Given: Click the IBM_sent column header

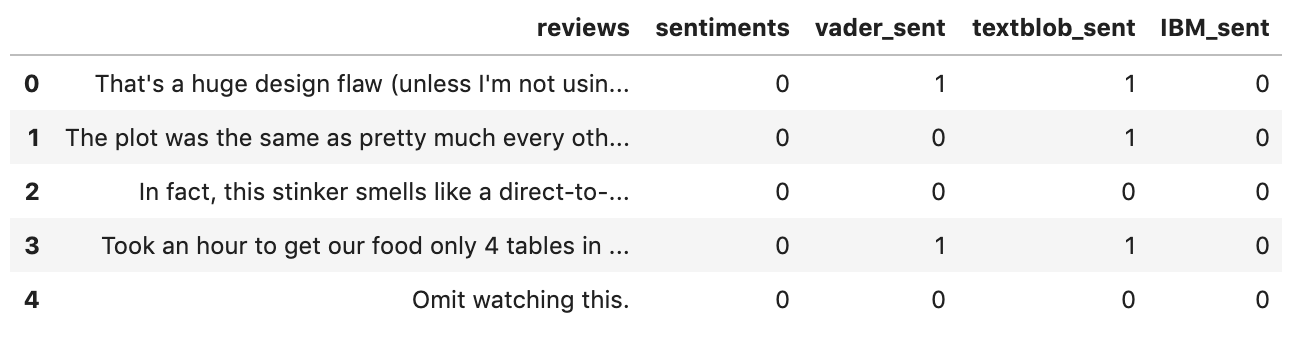Looking at the screenshot, I should [x=1215, y=29].
